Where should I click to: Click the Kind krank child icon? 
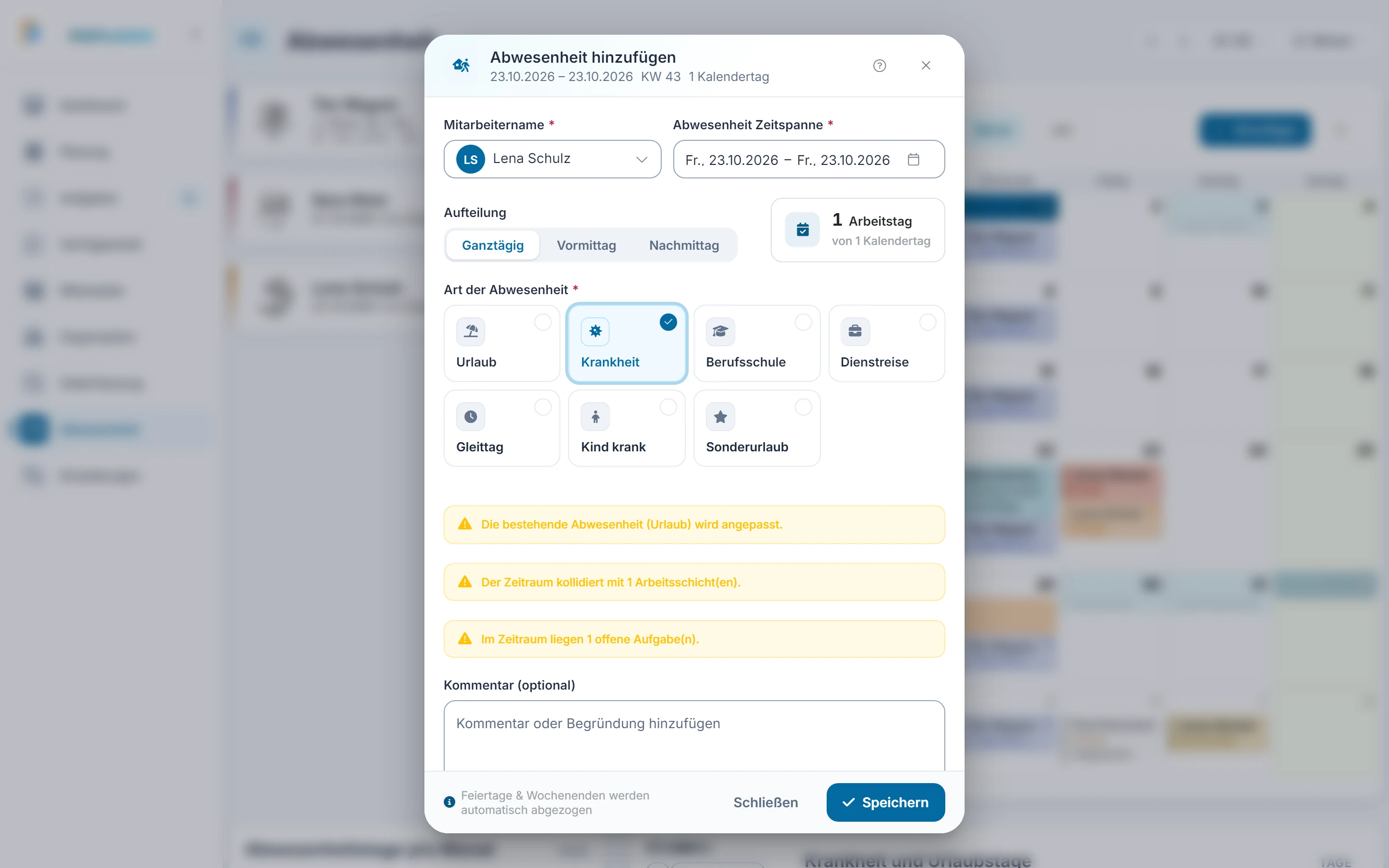(595, 416)
